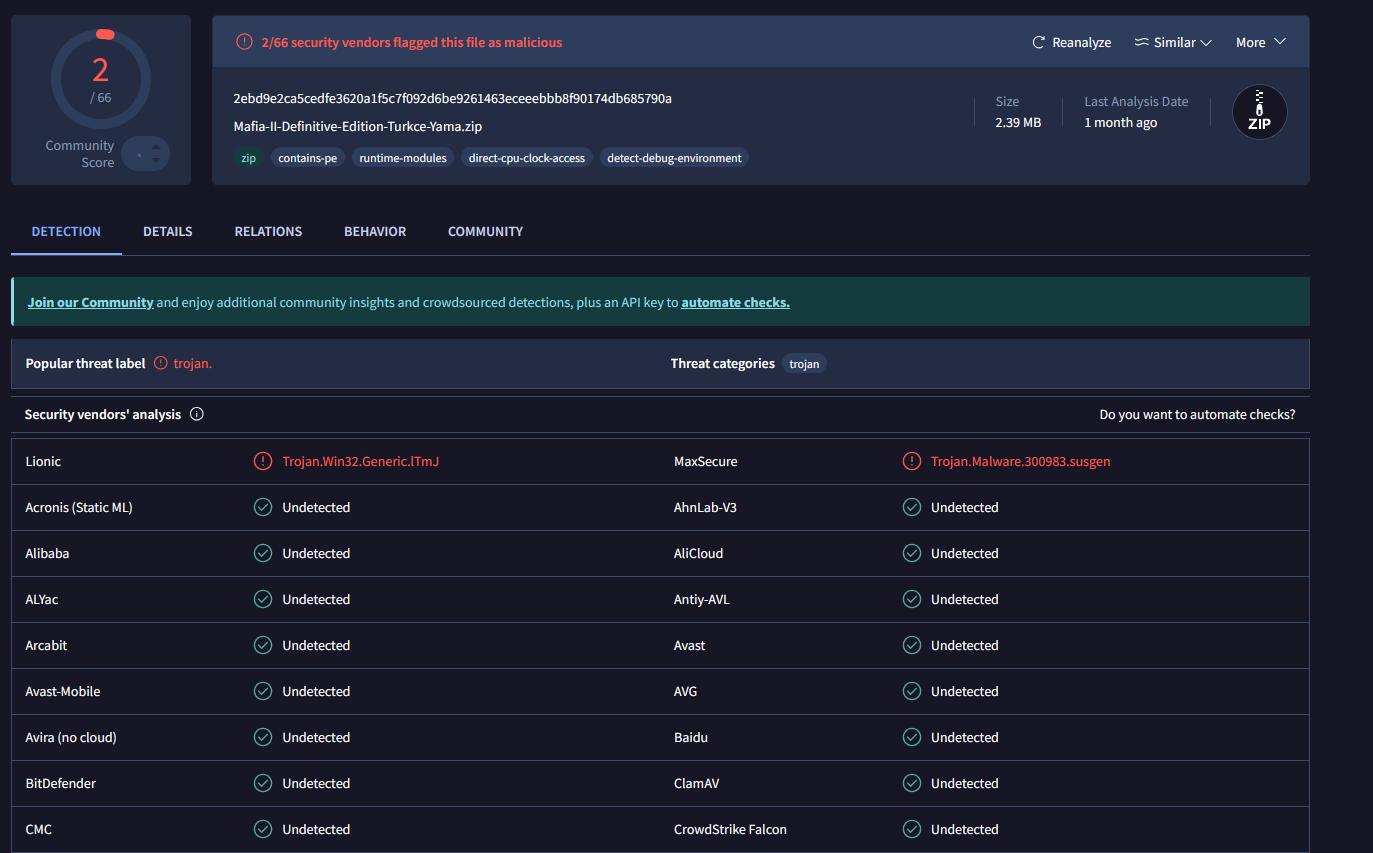
Task: Click the Undetected result in the Baidu row
Action: pyautogui.click(x=965, y=737)
